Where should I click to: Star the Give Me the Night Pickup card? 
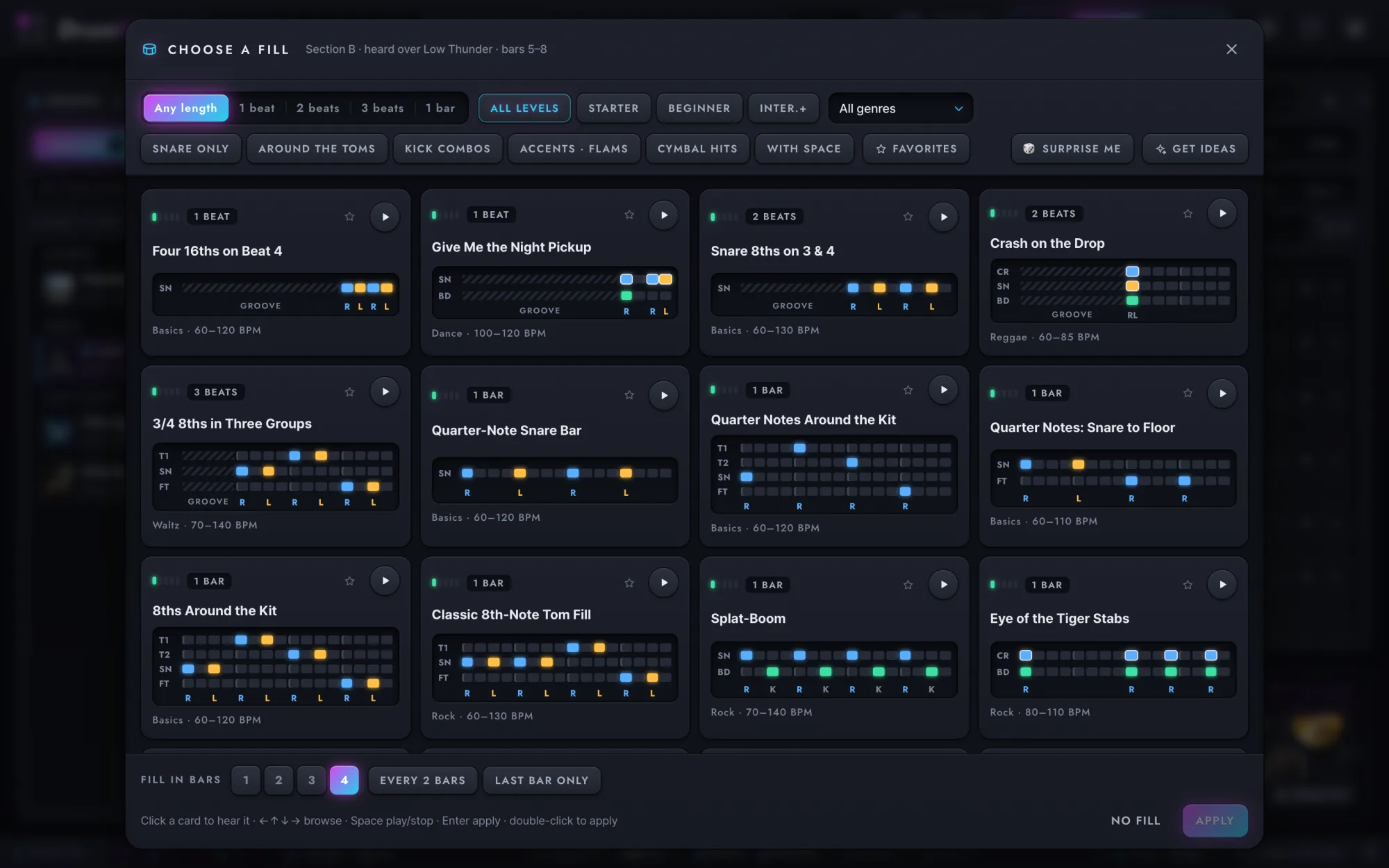tap(629, 215)
